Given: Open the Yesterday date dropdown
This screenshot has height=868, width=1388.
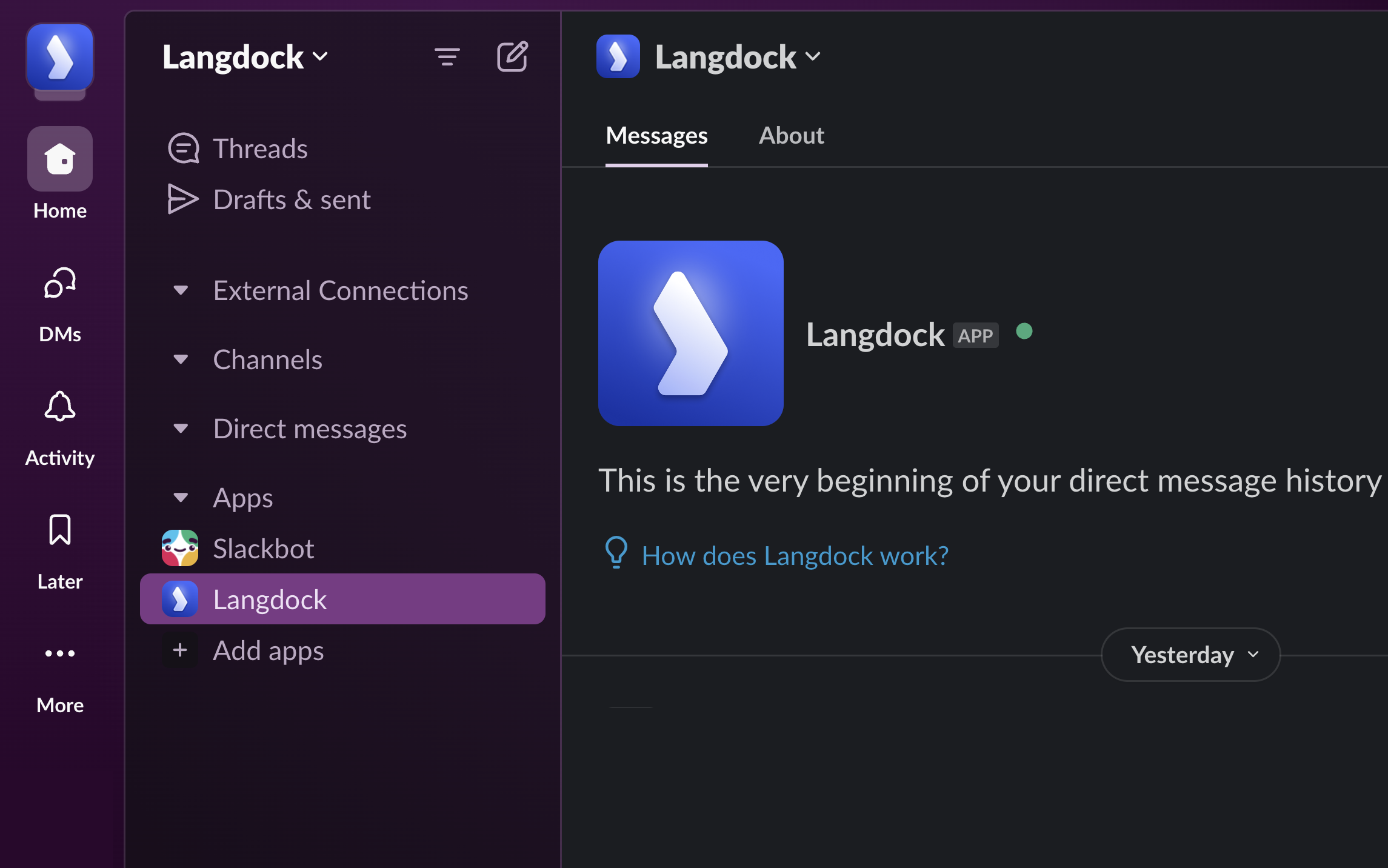Looking at the screenshot, I should pyautogui.click(x=1190, y=655).
